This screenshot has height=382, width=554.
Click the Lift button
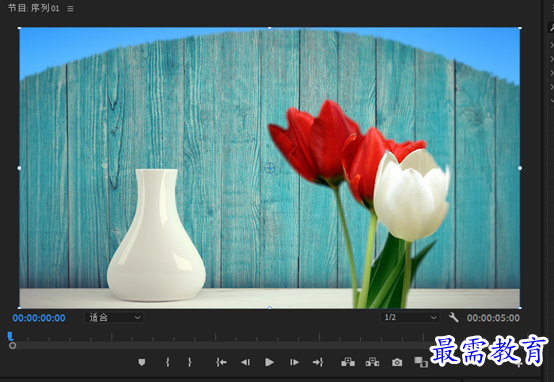tap(348, 362)
